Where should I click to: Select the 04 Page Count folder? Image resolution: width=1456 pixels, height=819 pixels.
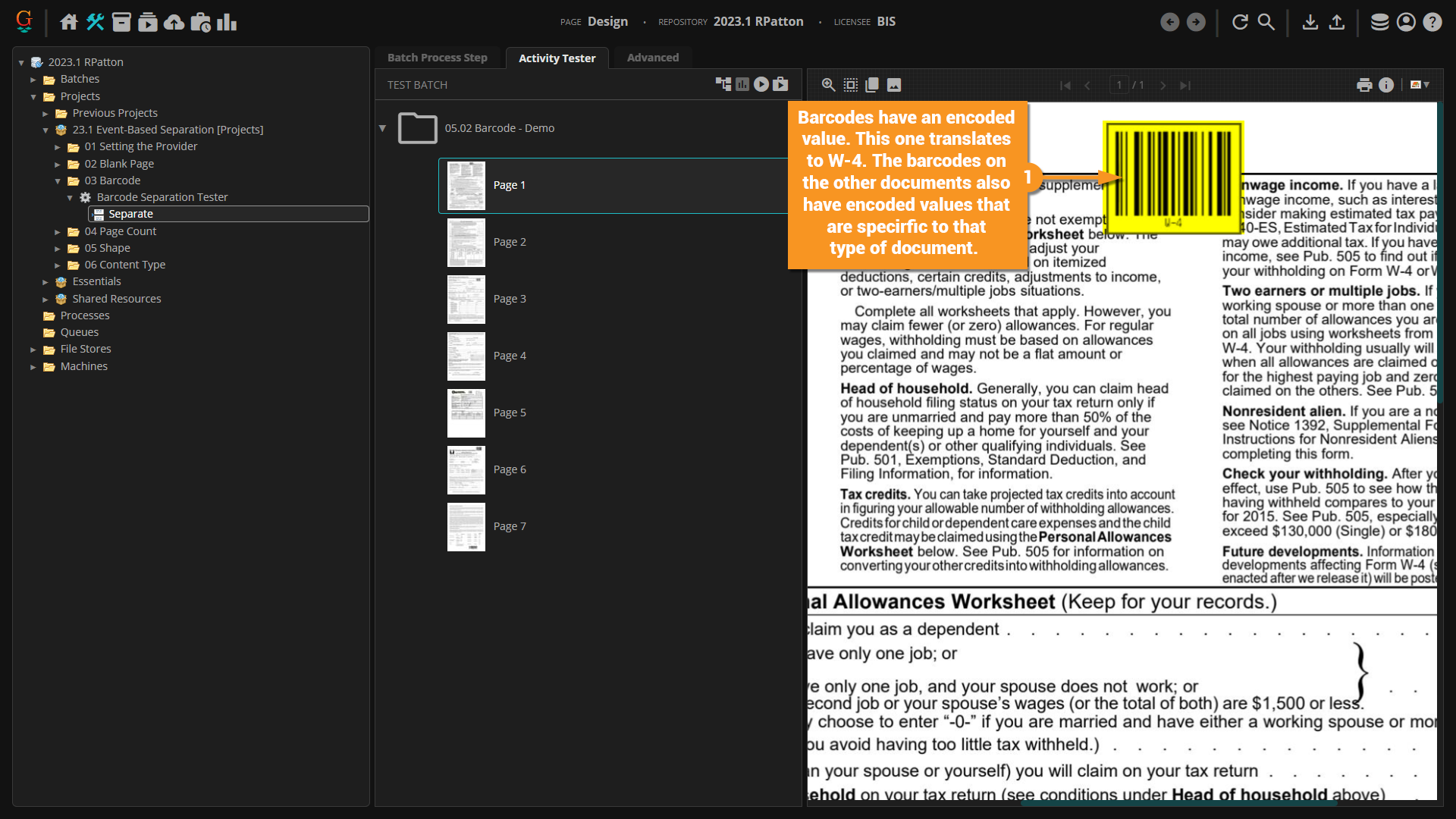coord(120,231)
